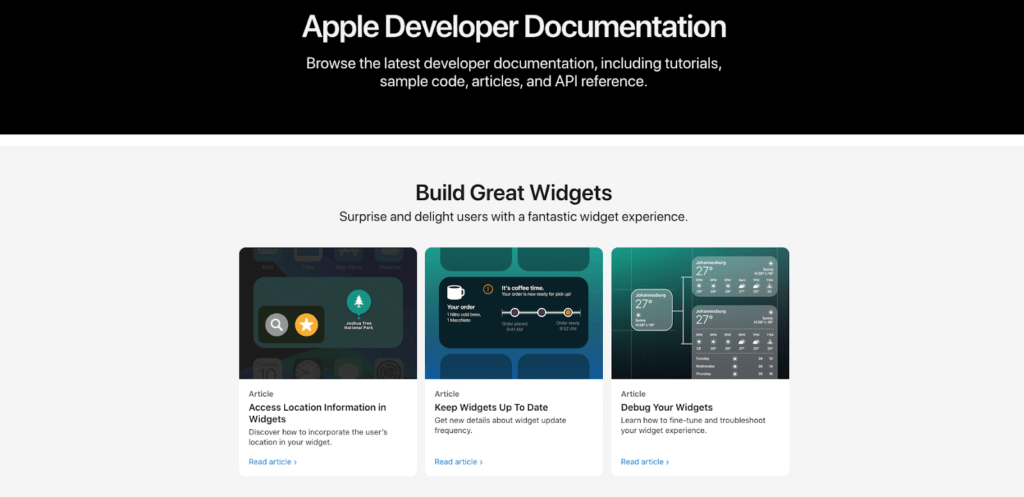Click the middle dot on order tracker
Viewport: 1024px width, 497px height.
(x=541, y=313)
